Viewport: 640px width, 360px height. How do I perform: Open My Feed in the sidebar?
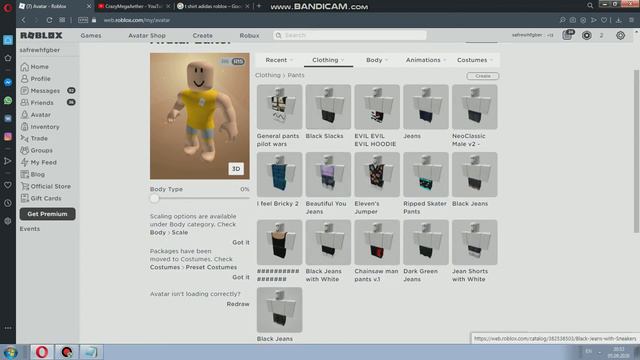[x=39, y=162]
